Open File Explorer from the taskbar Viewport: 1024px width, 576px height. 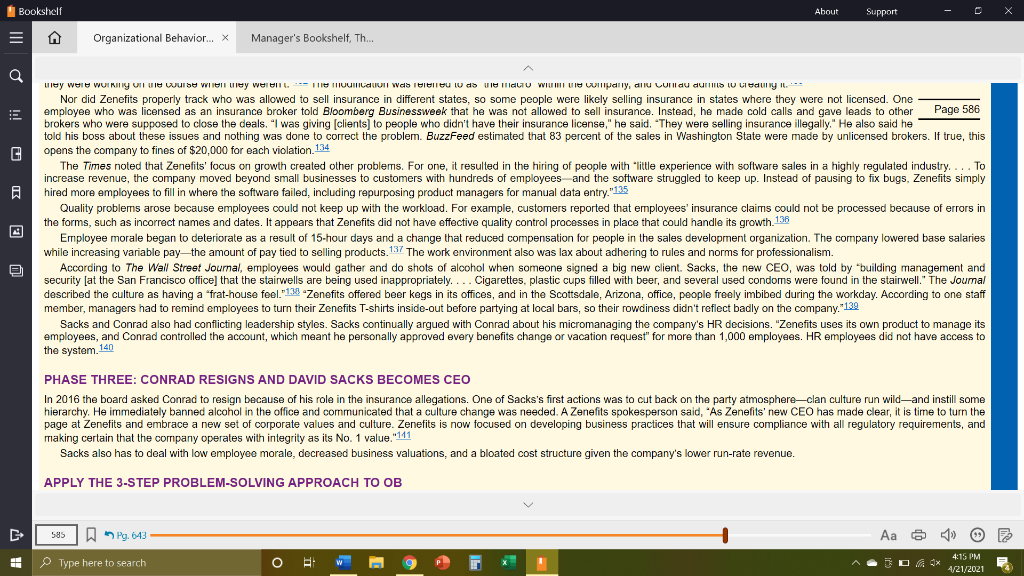[376, 562]
